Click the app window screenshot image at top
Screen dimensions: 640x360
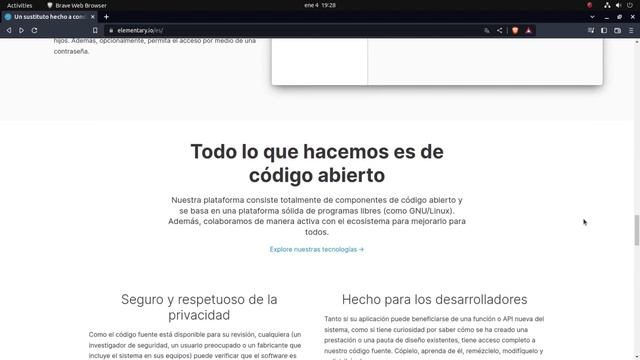(x=437, y=62)
